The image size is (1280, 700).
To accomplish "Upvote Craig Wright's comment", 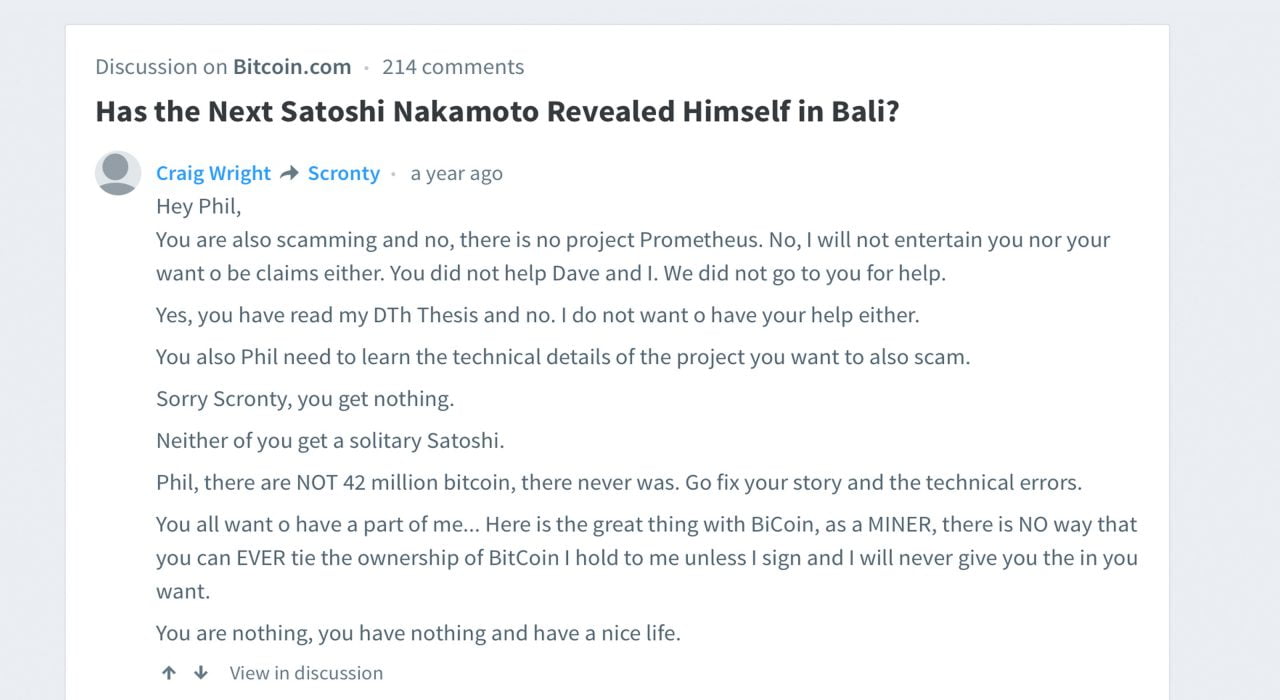I will 168,673.
